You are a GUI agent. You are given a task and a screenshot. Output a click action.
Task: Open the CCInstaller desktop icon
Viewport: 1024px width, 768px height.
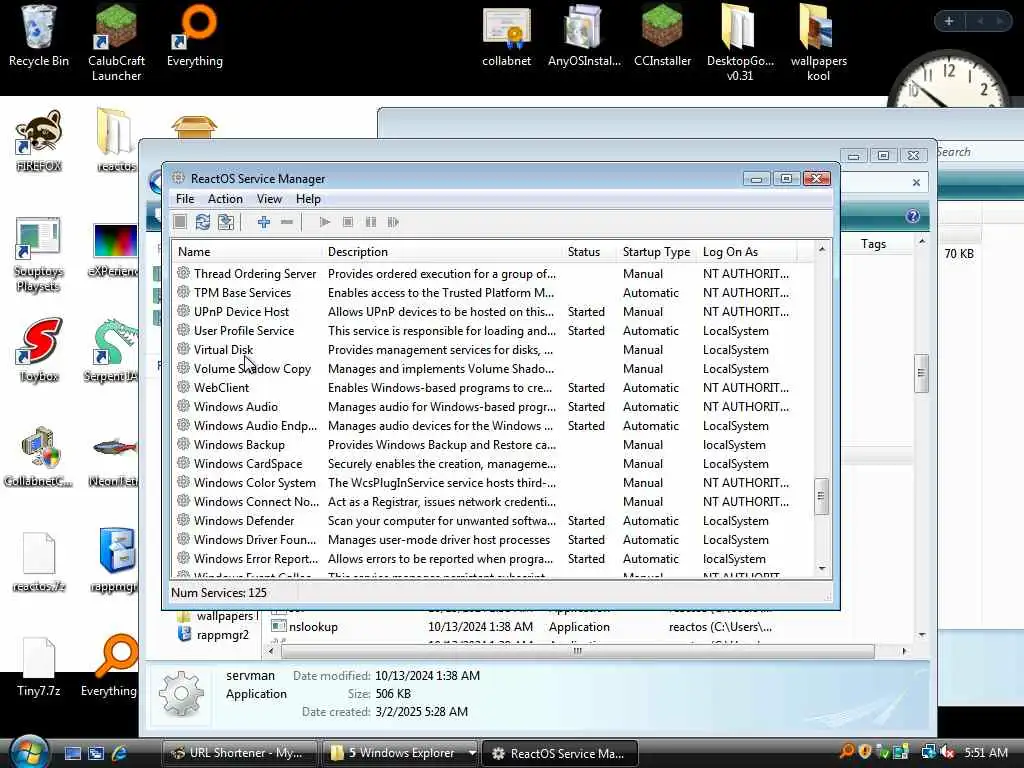[662, 36]
